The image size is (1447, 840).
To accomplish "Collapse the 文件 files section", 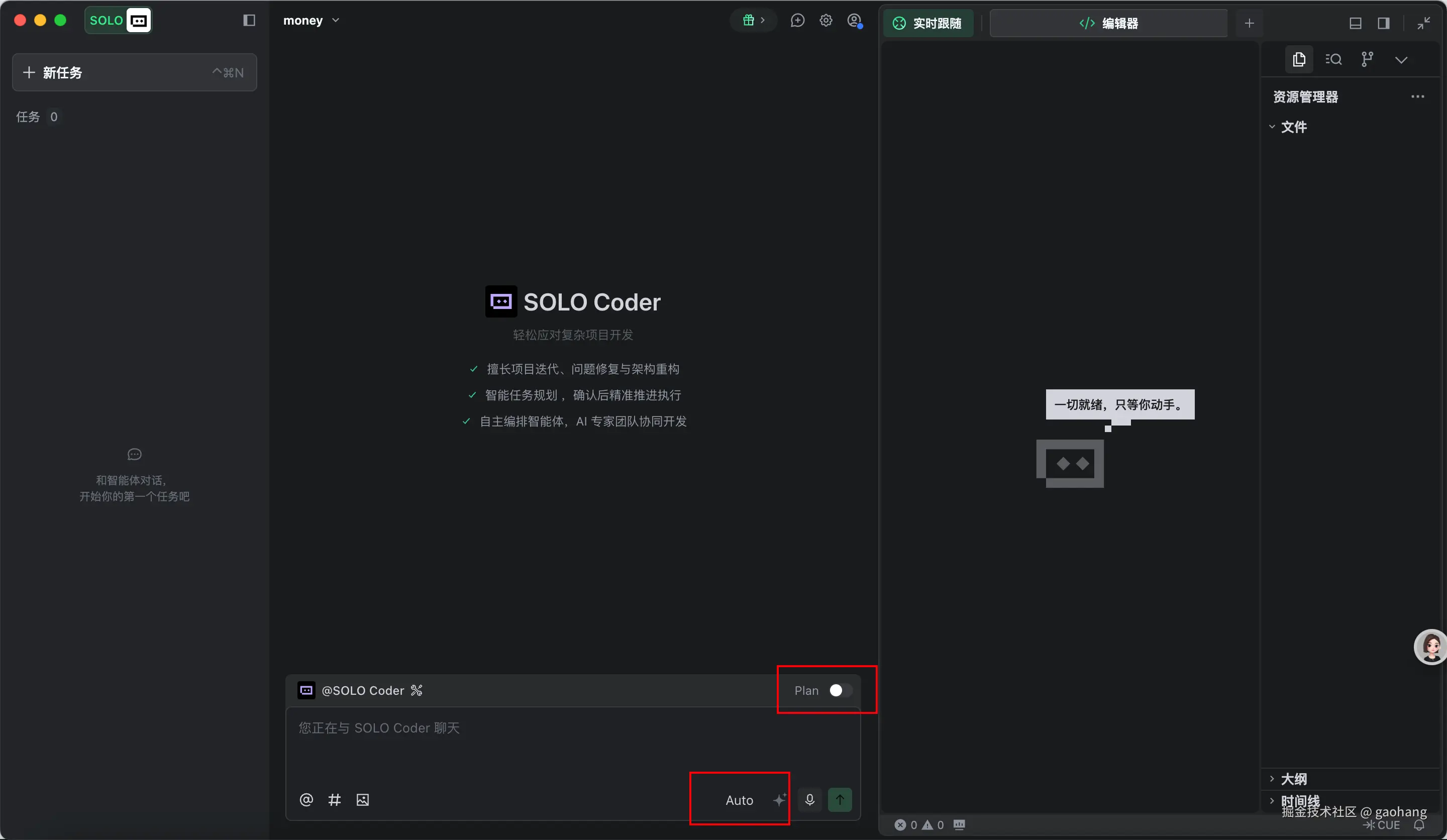I will tap(1293, 127).
